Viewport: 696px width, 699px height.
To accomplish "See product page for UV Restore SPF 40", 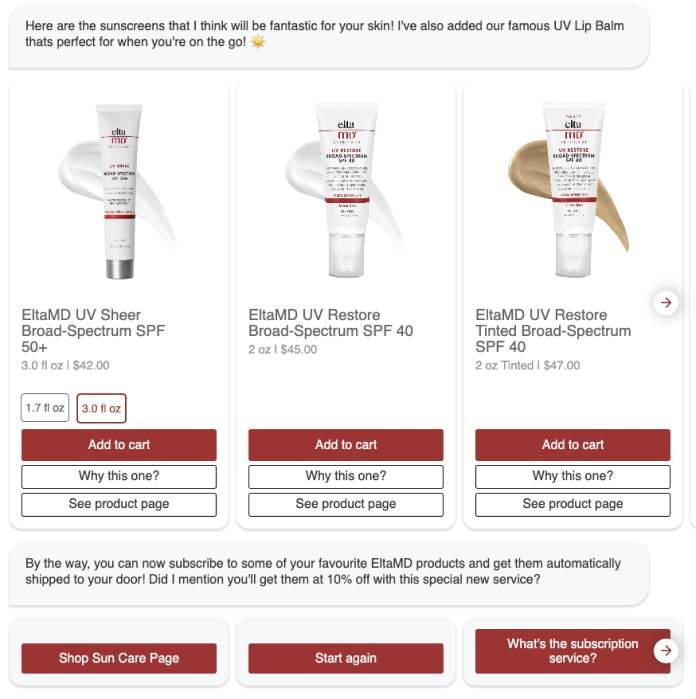I will (346, 504).
